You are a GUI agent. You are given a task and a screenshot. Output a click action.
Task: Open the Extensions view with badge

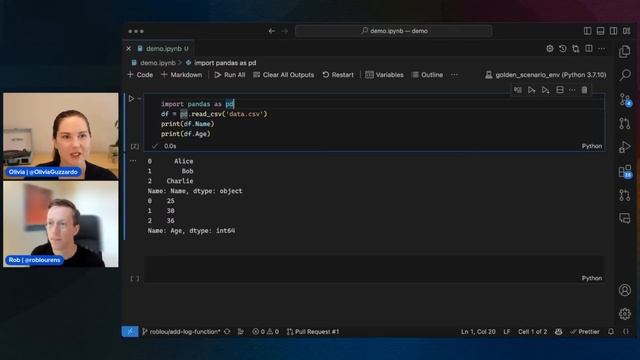point(624,171)
